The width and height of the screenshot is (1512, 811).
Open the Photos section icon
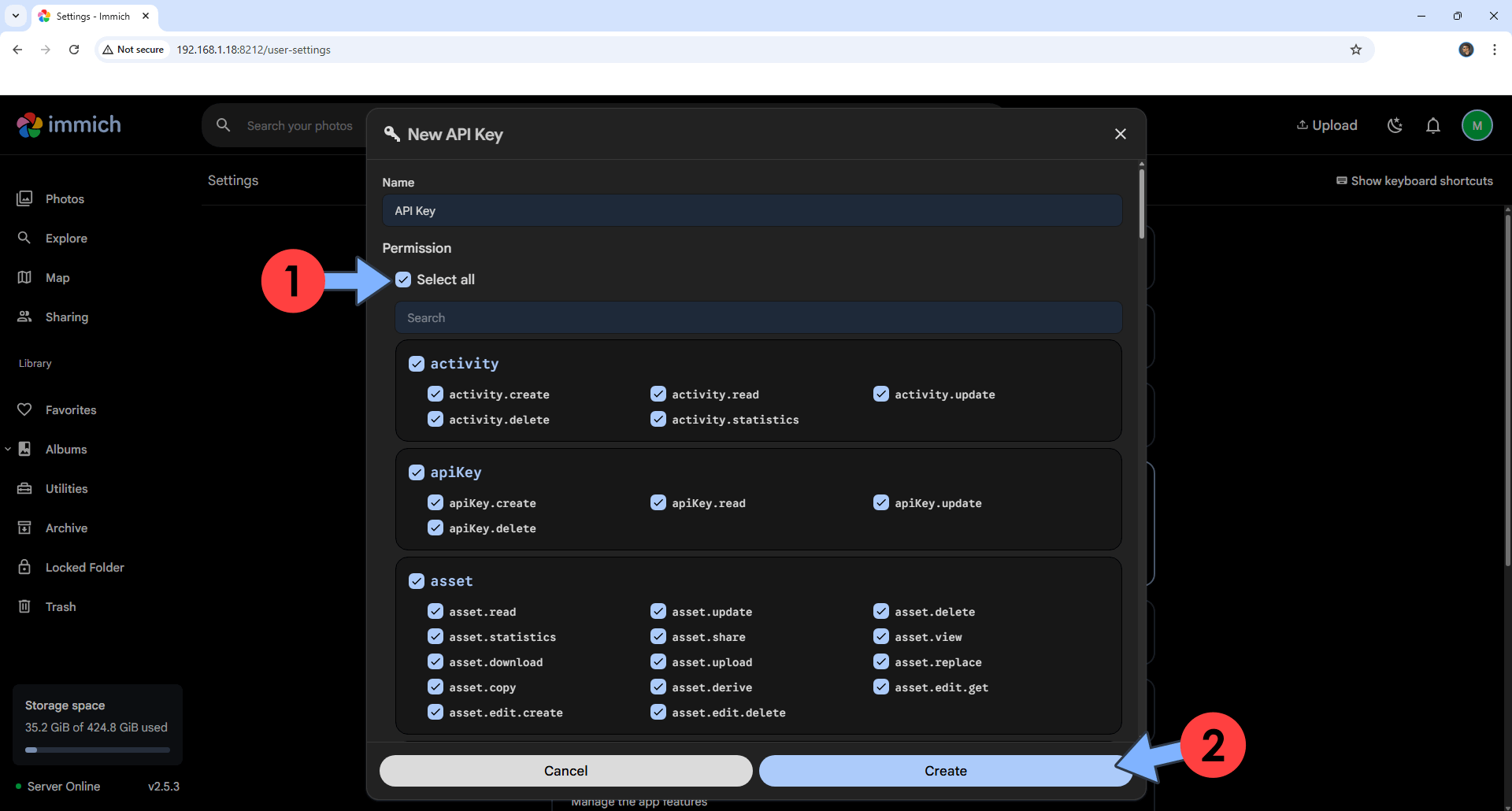pyautogui.click(x=24, y=198)
